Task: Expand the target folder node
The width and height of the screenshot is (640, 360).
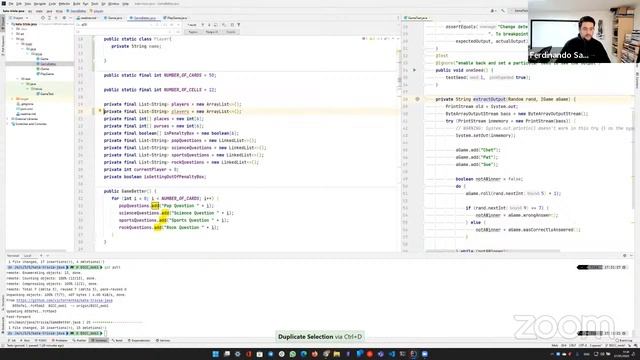Action: (13, 99)
